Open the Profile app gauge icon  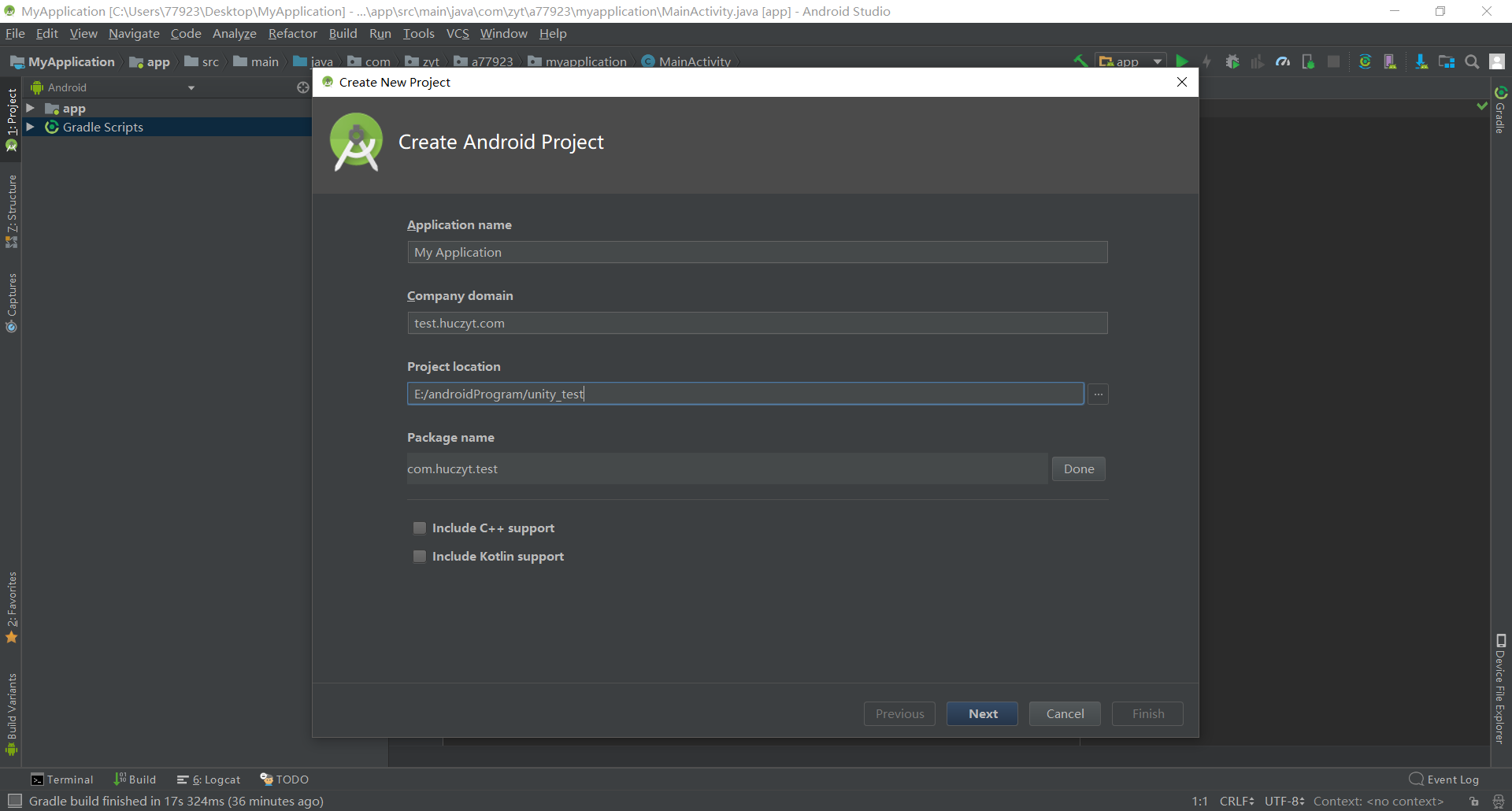pos(1283,61)
